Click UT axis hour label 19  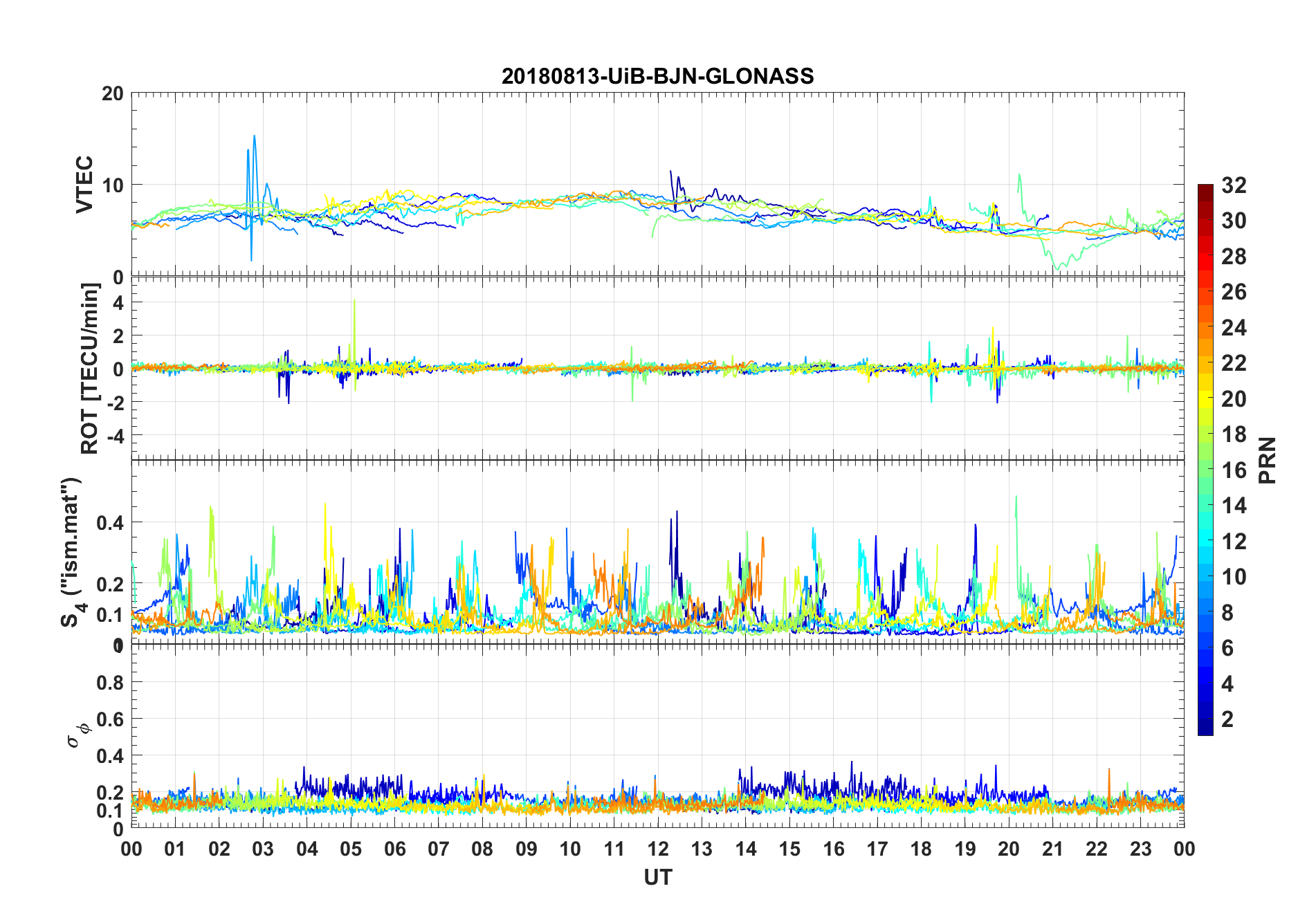[965, 849]
